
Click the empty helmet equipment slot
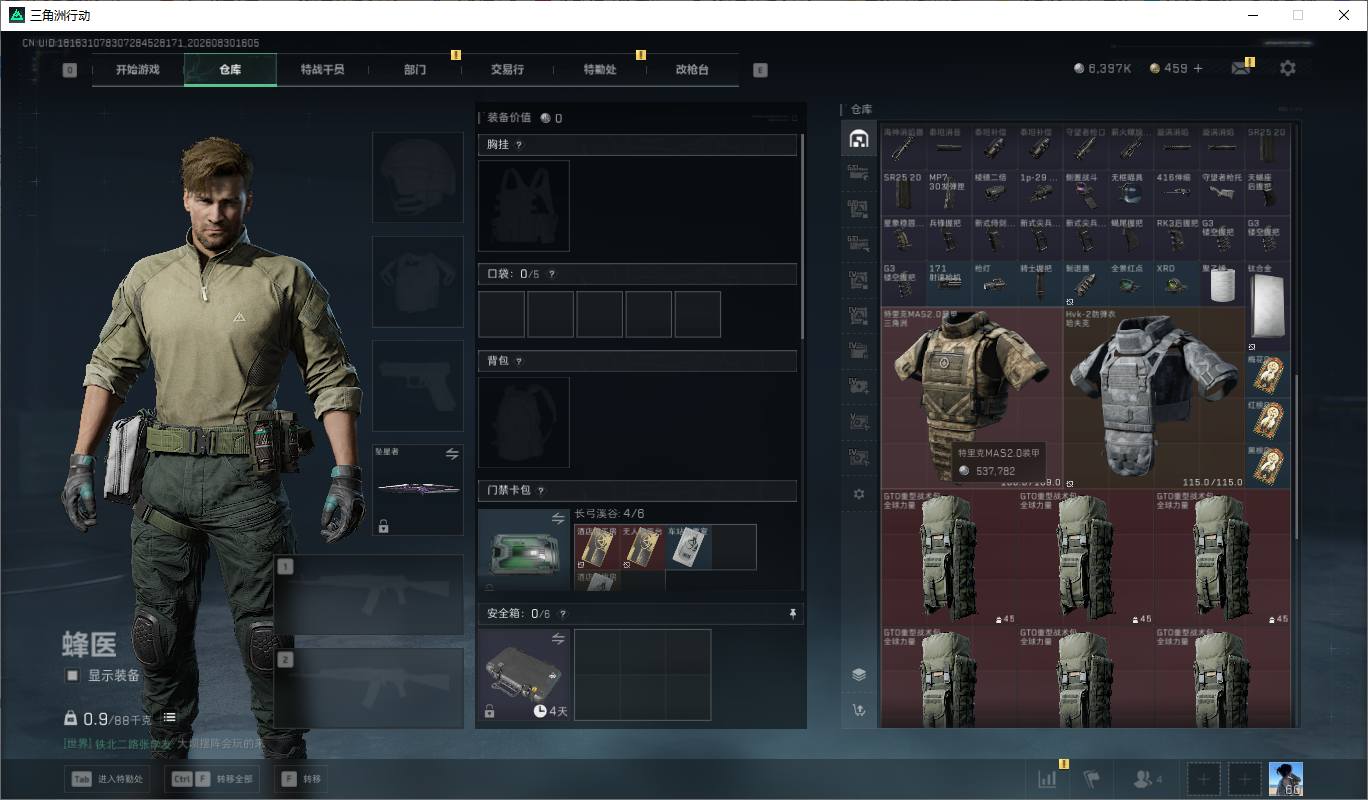coord(418,177)
